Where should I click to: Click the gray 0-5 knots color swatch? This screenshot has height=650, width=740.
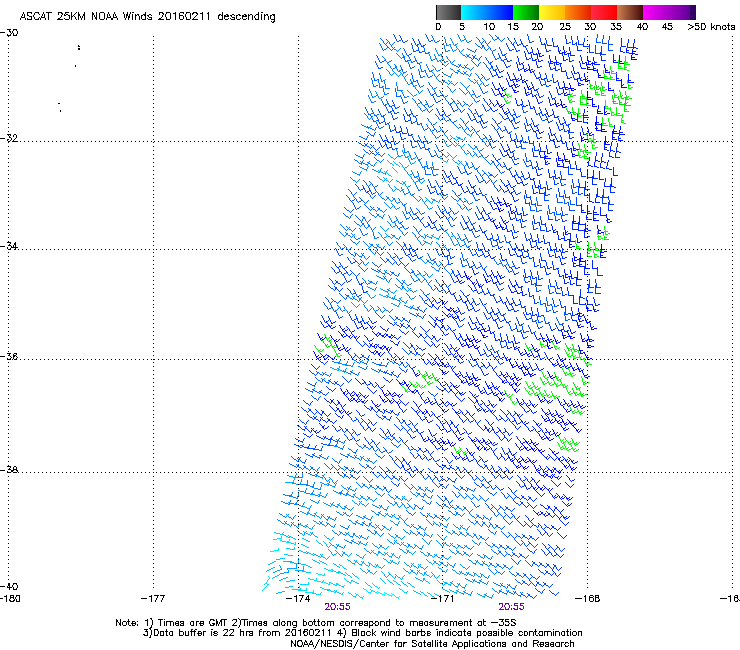click(x=448, y=12)
